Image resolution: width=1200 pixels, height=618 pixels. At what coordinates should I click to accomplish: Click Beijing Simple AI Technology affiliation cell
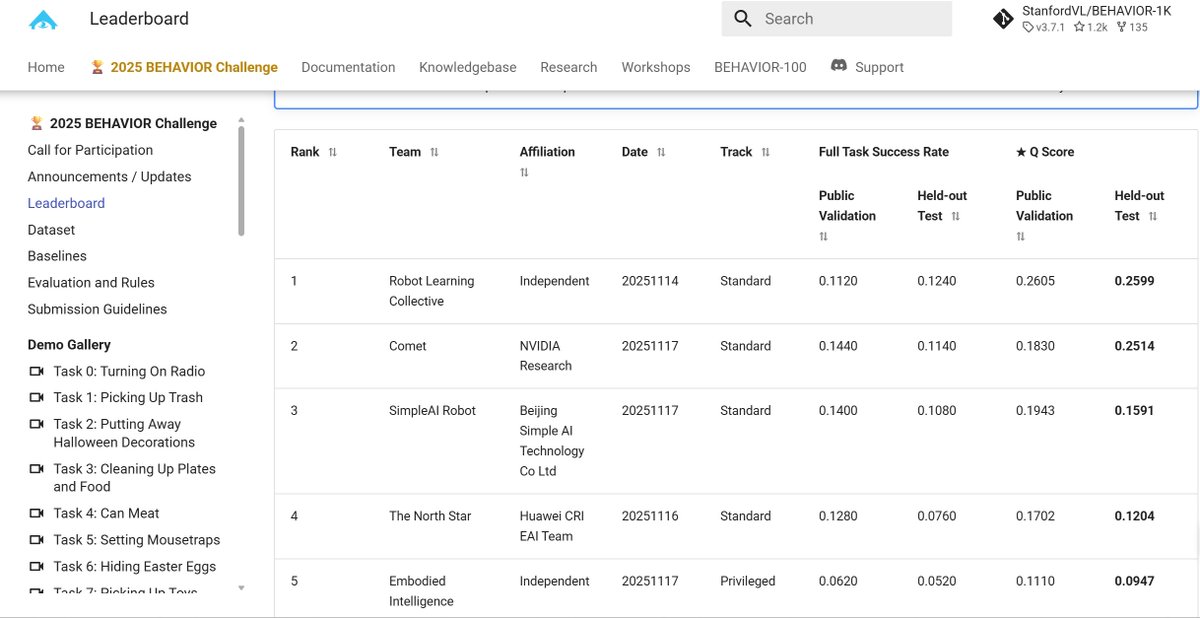pos(552,441)
